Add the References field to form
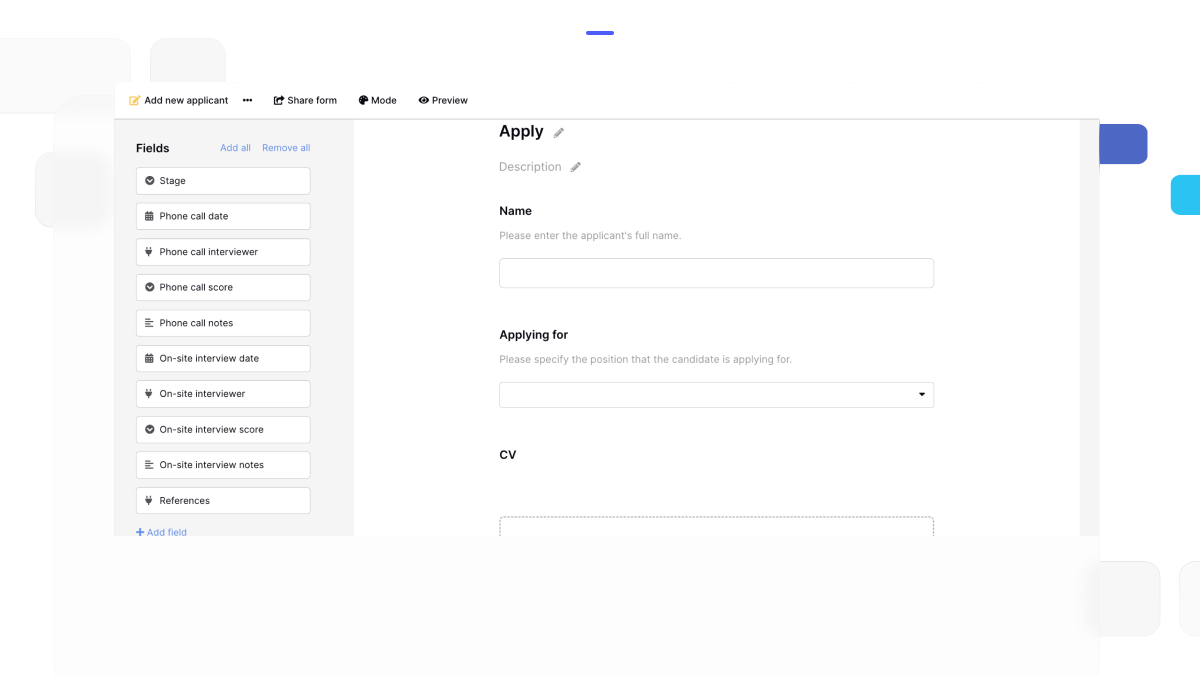 223,501
